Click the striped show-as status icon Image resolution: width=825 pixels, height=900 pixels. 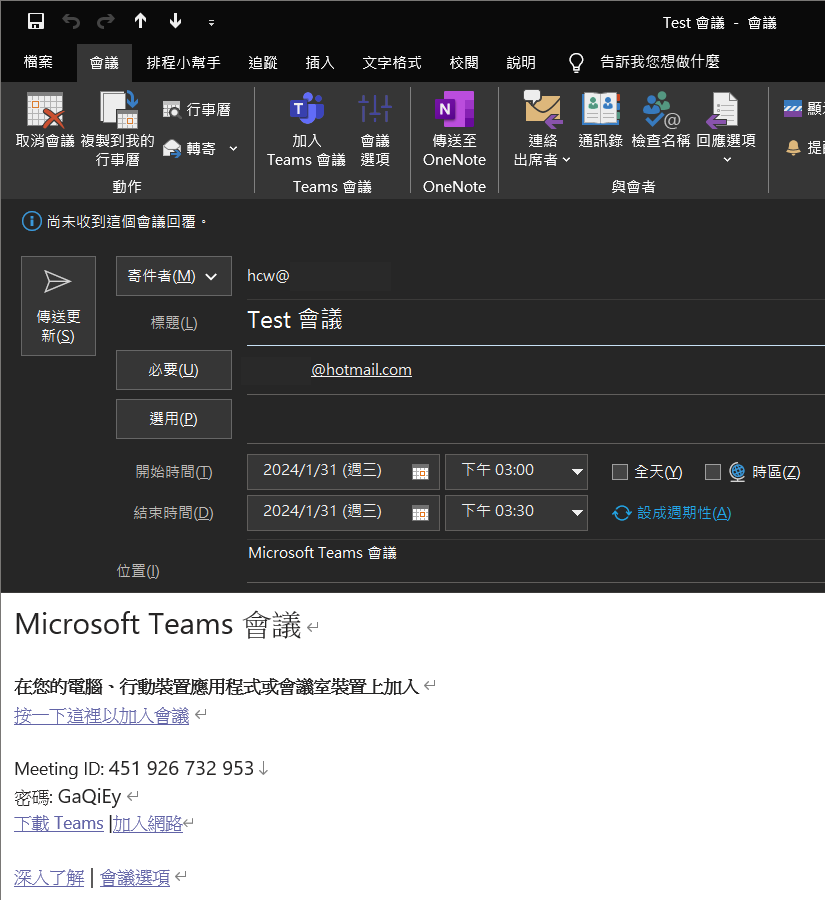pyautogui.click(x=793, y=108)
